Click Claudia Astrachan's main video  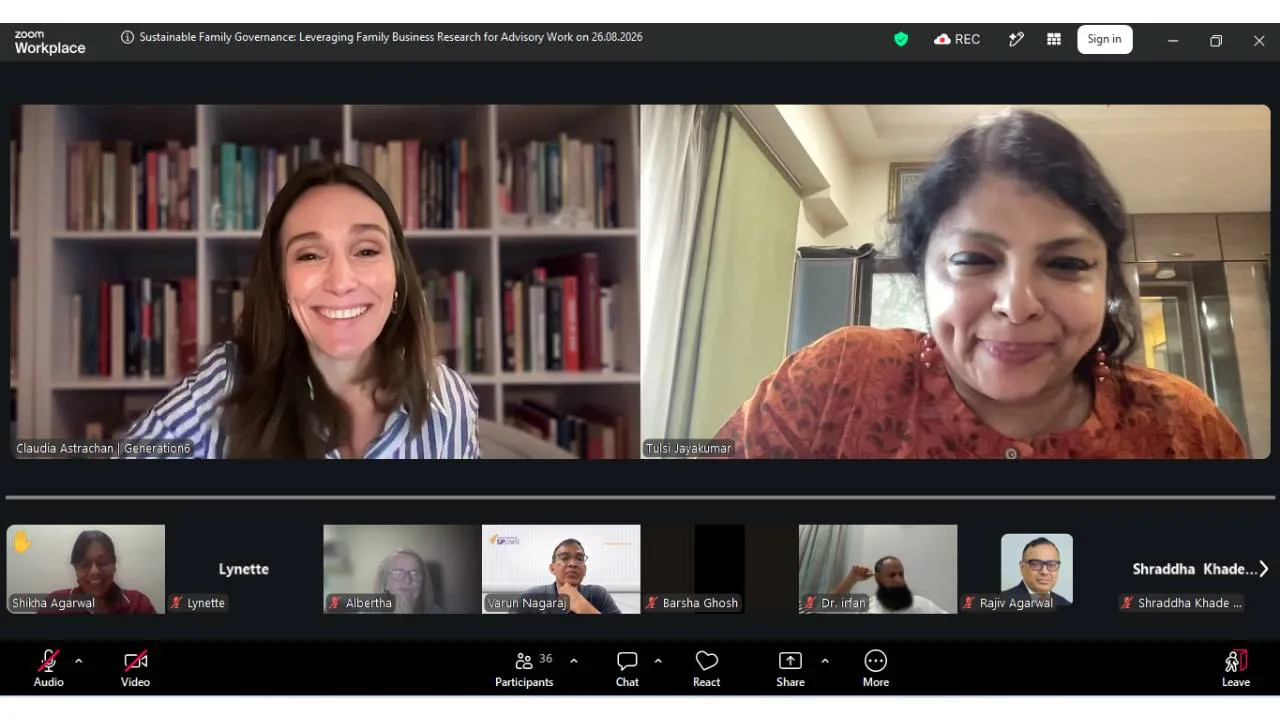[x=325, y=282]
